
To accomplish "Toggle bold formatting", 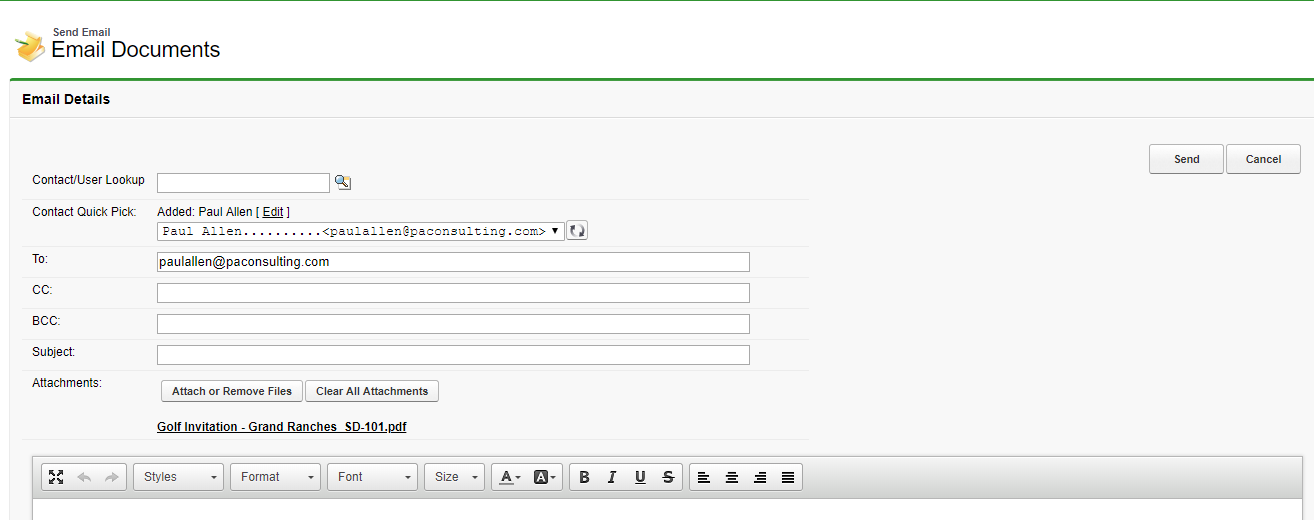I will [x=584, y=477].
